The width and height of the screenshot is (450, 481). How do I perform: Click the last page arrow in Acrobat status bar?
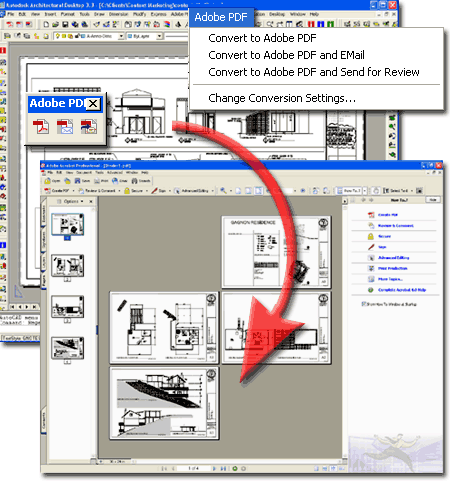pyautogui.click(x=223, y=468)
